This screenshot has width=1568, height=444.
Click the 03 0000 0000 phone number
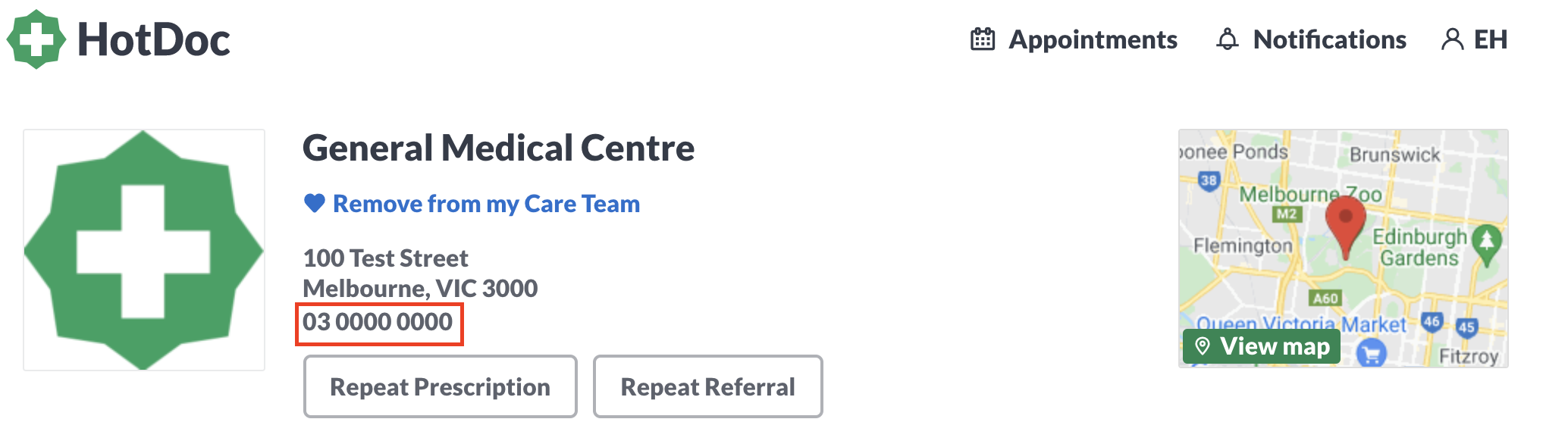point(378,322)
